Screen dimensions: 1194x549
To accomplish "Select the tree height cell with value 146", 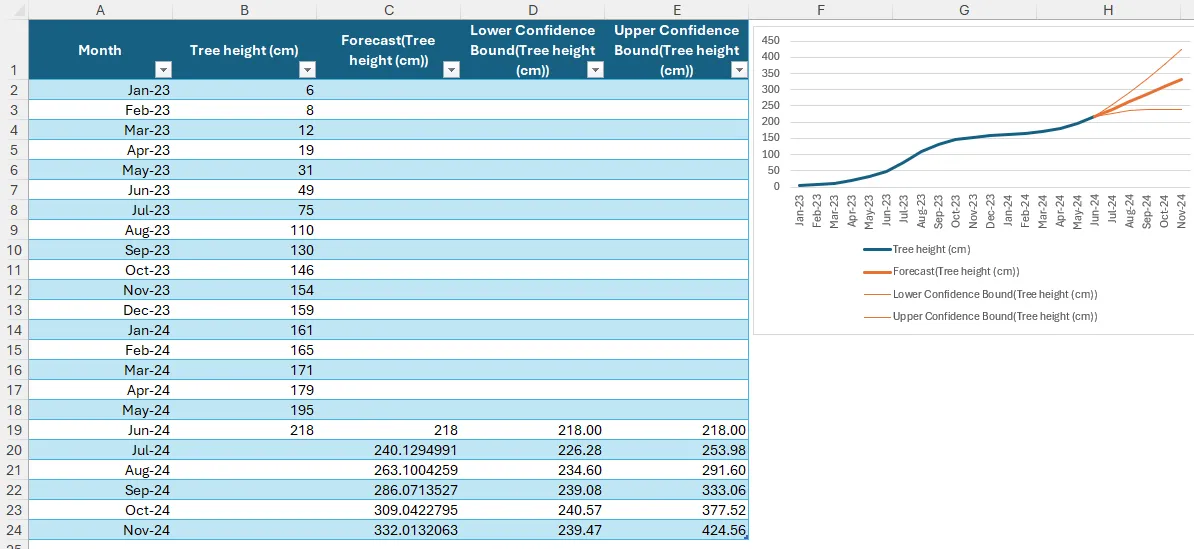I will click(x=244, y=270).
